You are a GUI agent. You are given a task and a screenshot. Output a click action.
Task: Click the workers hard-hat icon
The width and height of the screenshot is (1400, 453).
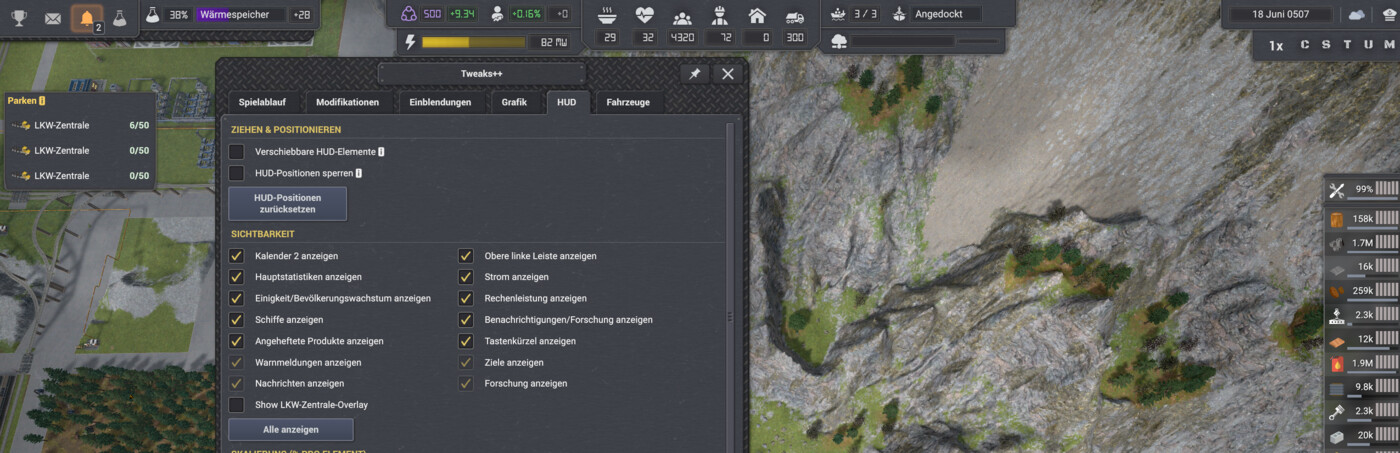click(719, 16)
